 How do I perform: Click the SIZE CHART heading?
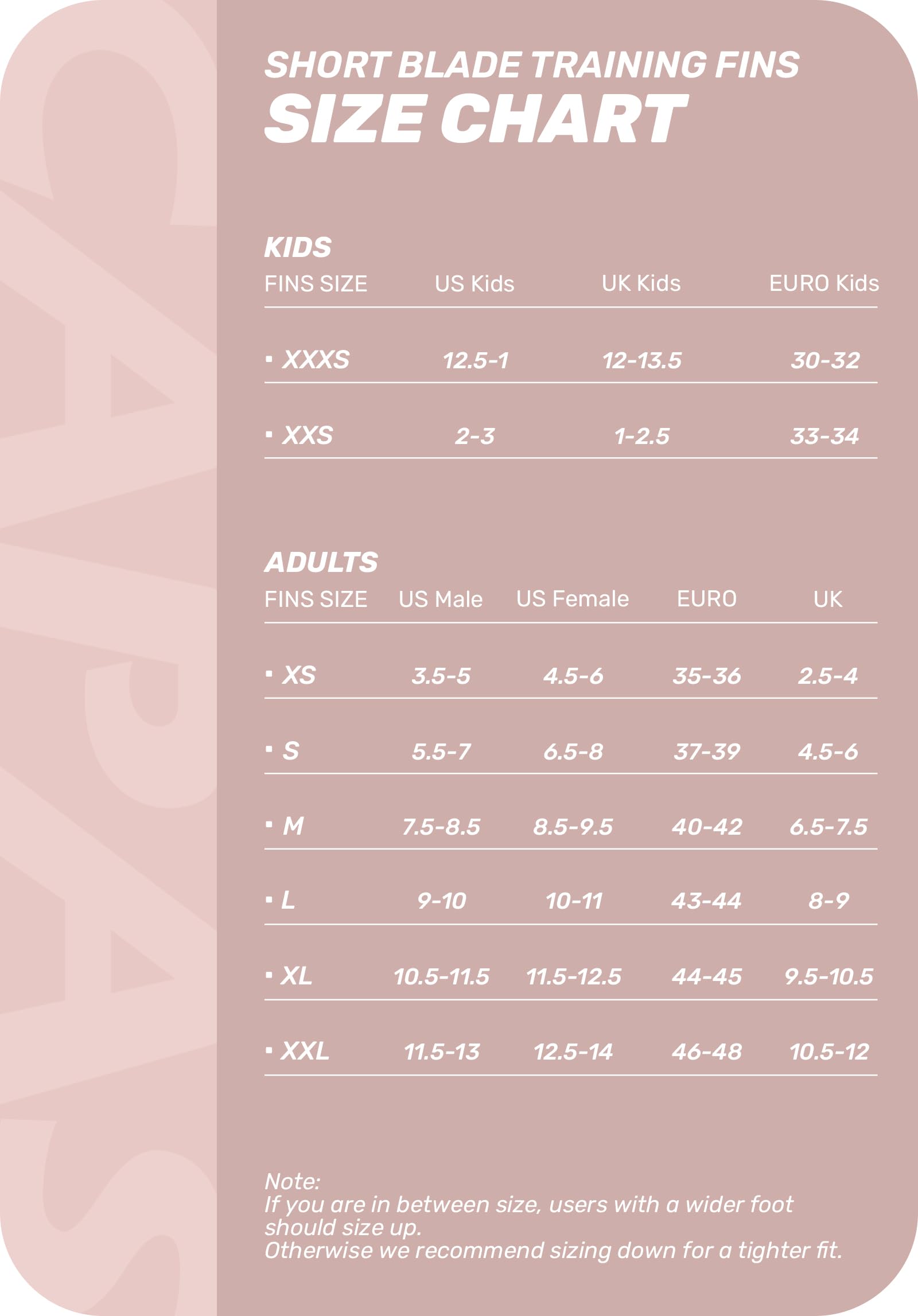475,118
